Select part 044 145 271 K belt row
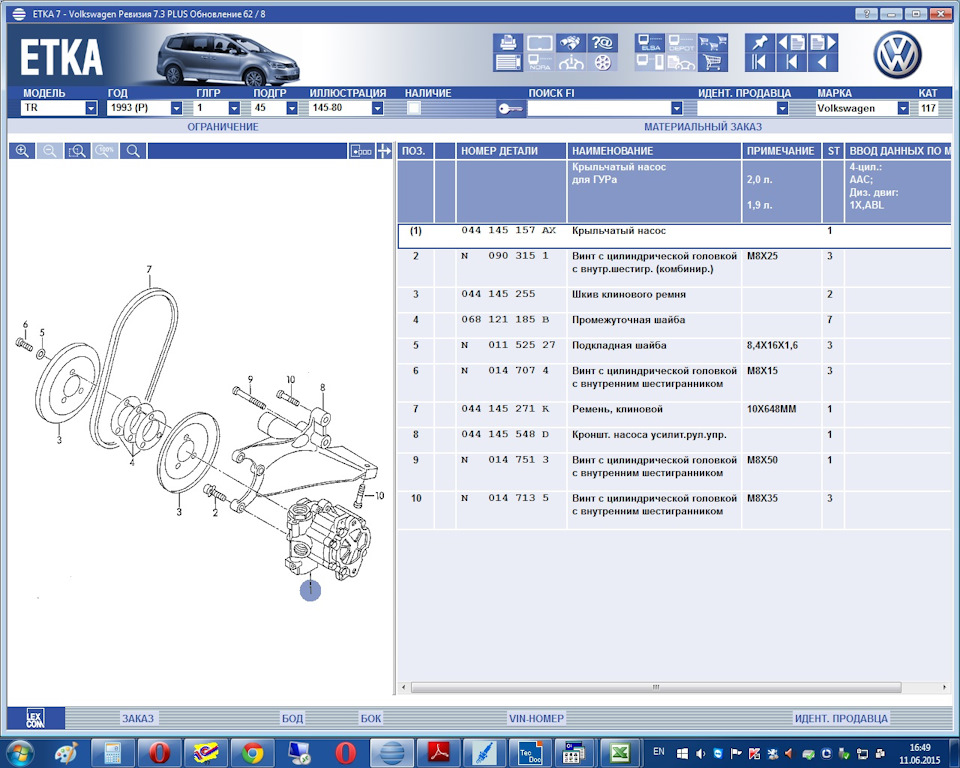 pos(674,413)
